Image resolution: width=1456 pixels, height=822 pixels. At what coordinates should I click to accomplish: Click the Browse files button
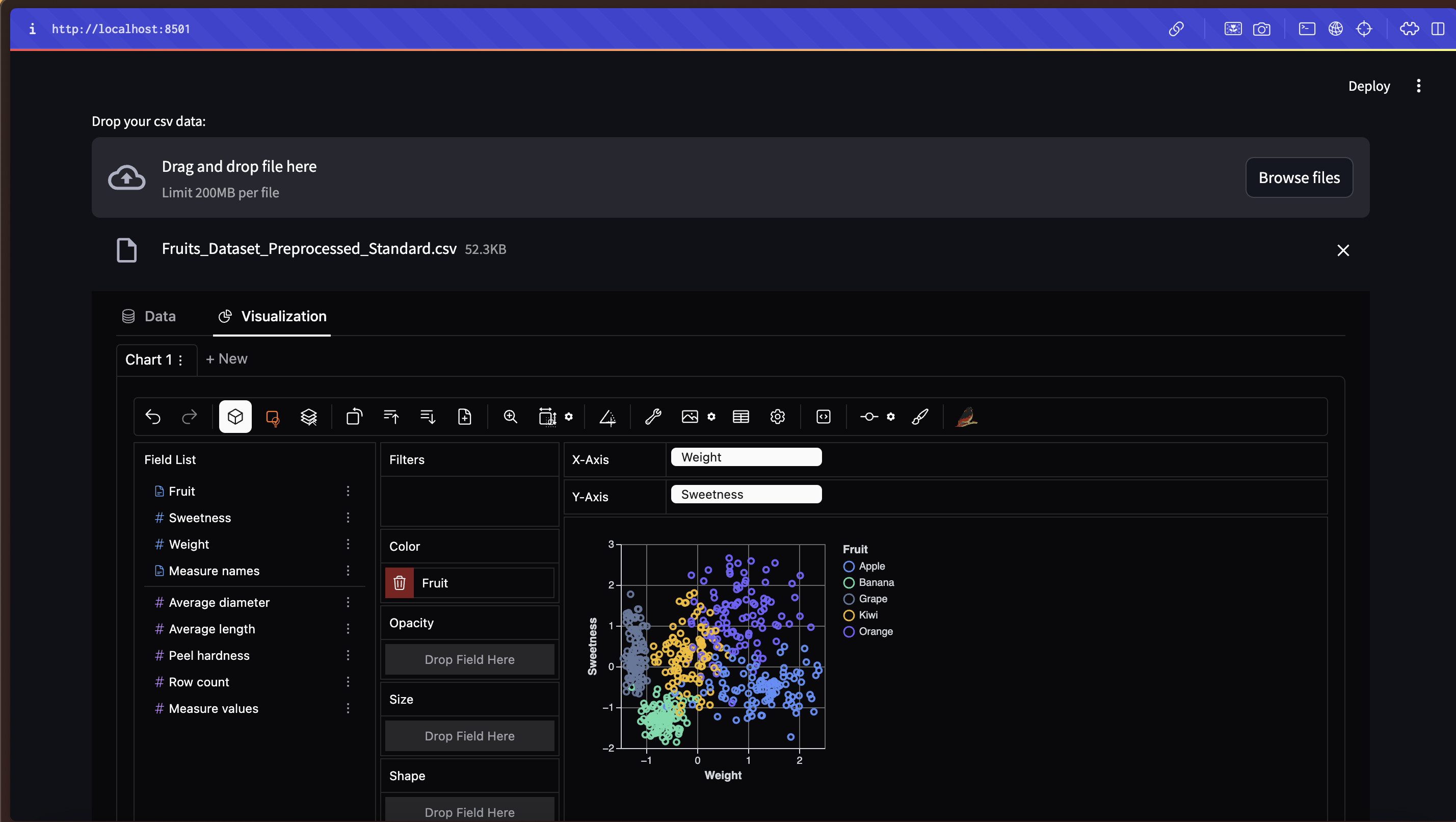pyautogui.click(x=1299, y=177)
